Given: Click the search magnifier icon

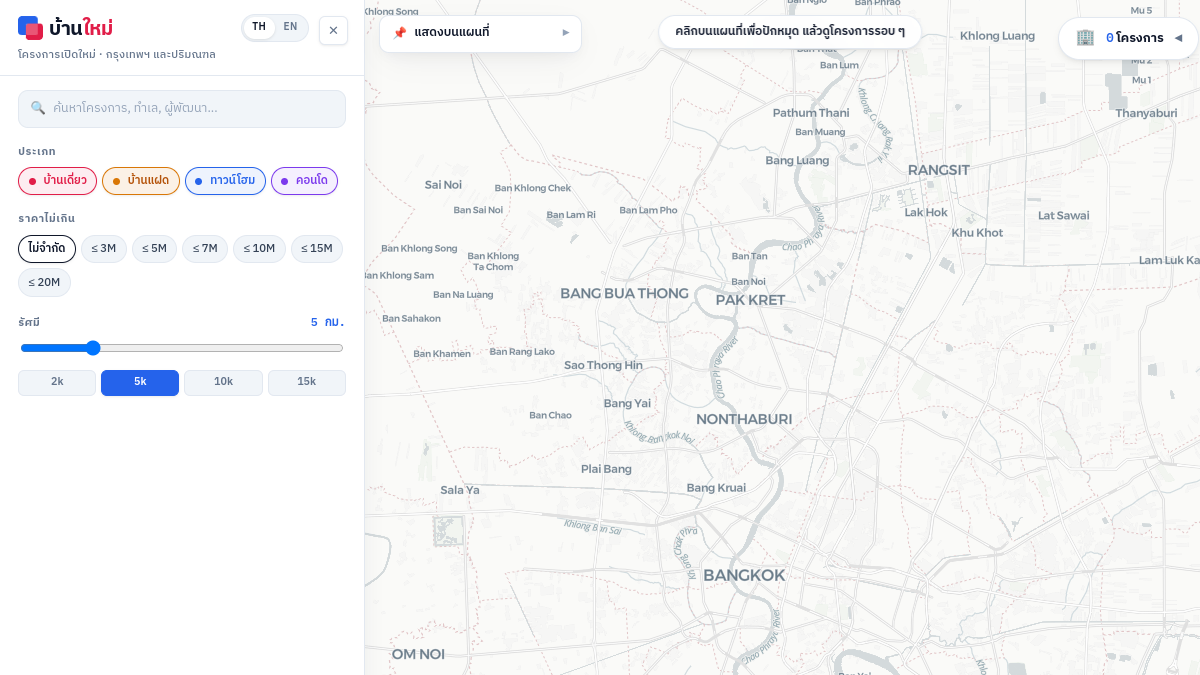Looking at the screenshot, I should [38, 108].
